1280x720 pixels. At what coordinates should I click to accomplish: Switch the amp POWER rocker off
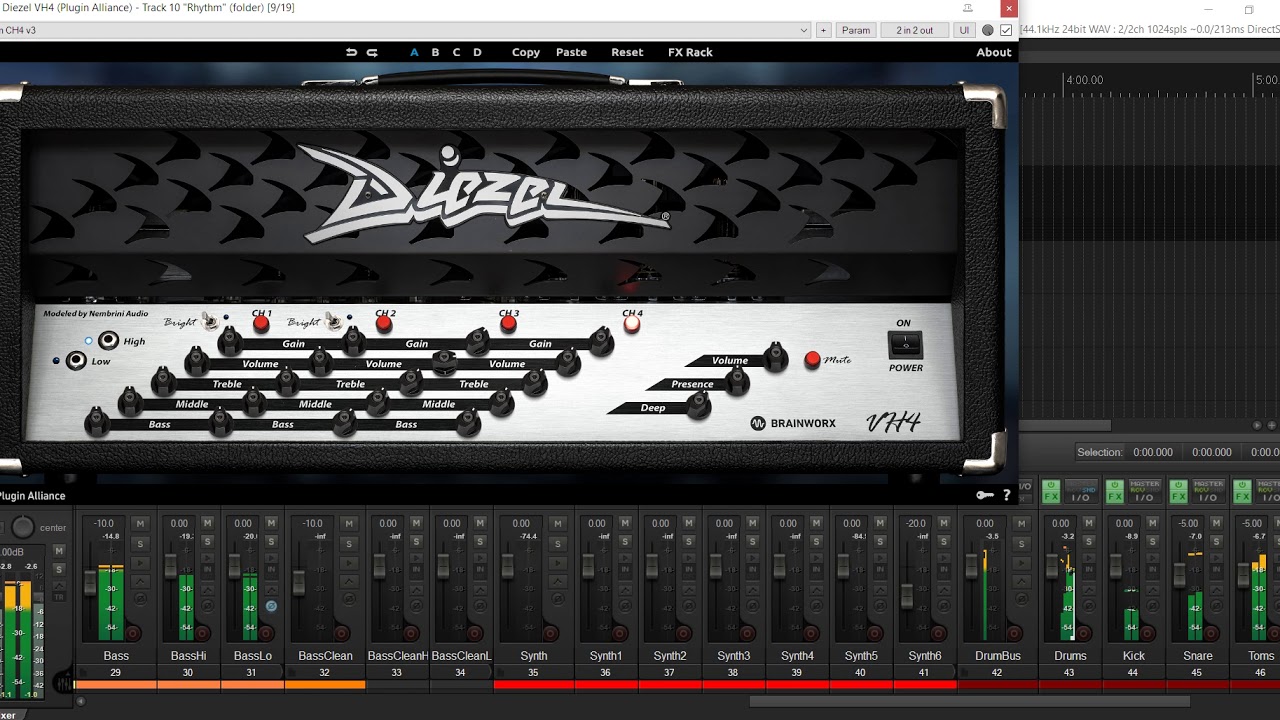tap(905, 345)
